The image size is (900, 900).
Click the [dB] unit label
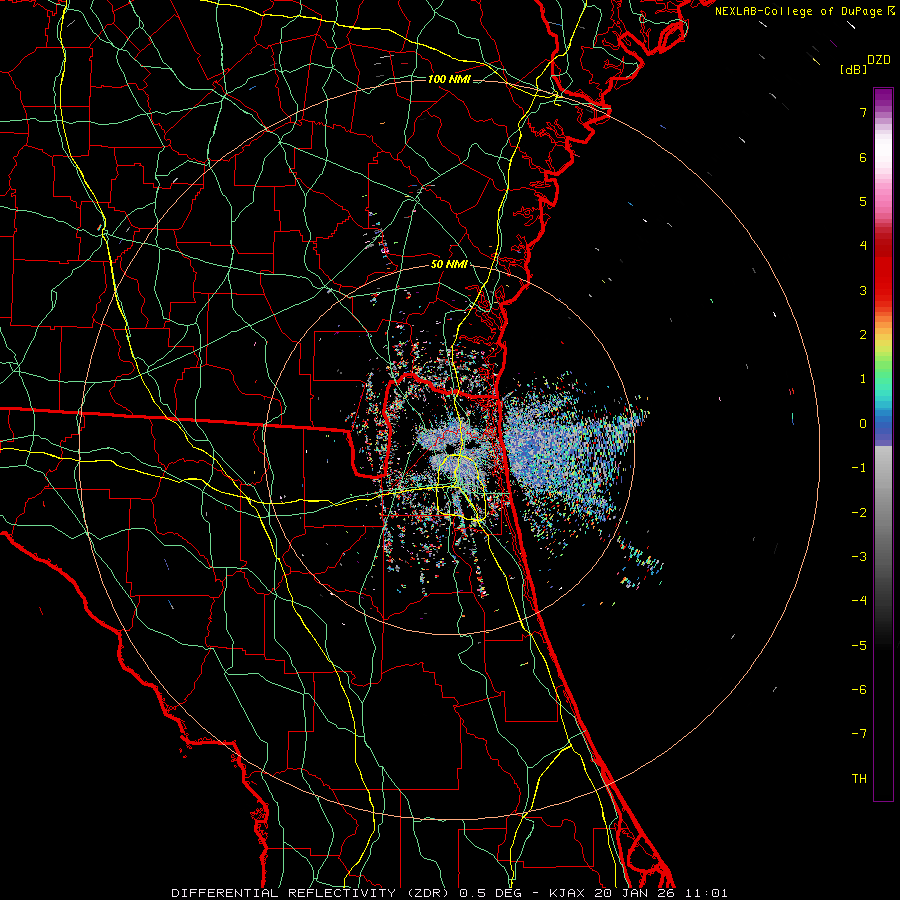(853, 69)
